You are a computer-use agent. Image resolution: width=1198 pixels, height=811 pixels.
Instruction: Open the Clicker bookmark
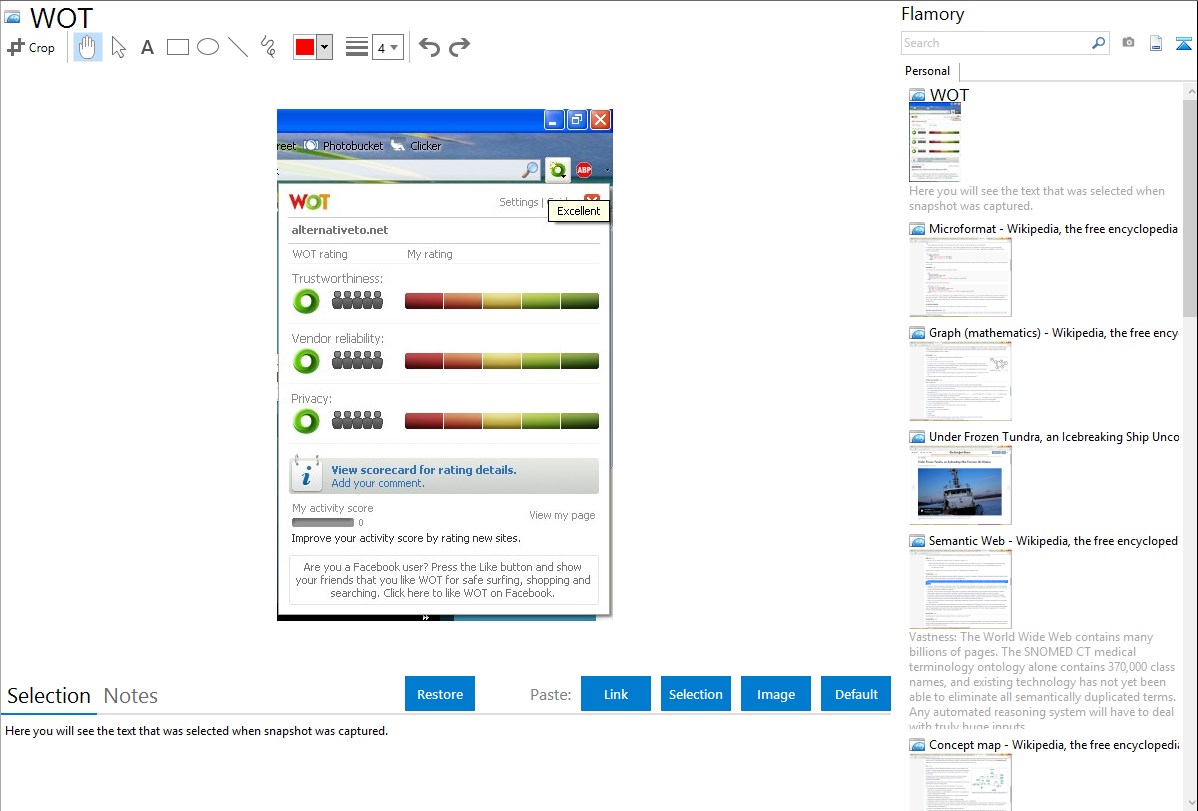pyautogui.click(x=416, y=145)
